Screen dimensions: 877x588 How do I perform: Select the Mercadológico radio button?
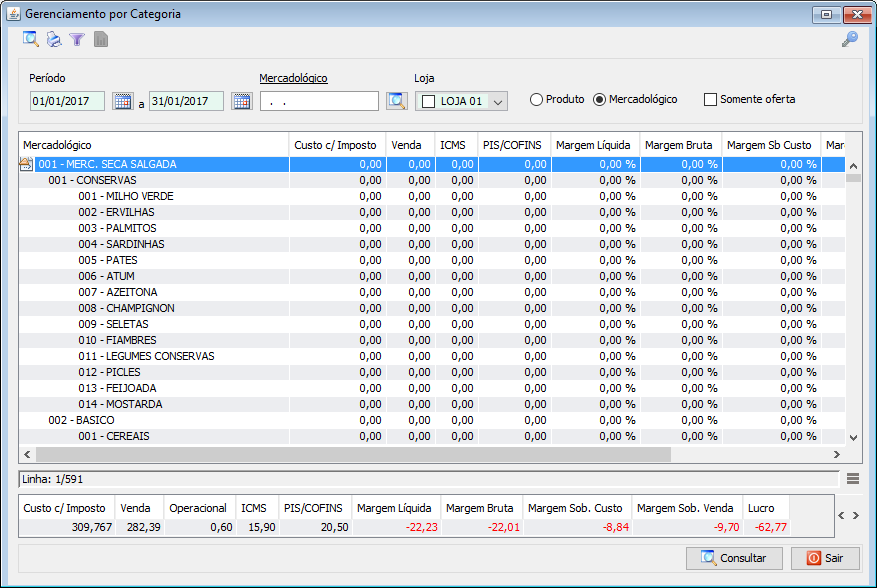click(x=600, y=100)
